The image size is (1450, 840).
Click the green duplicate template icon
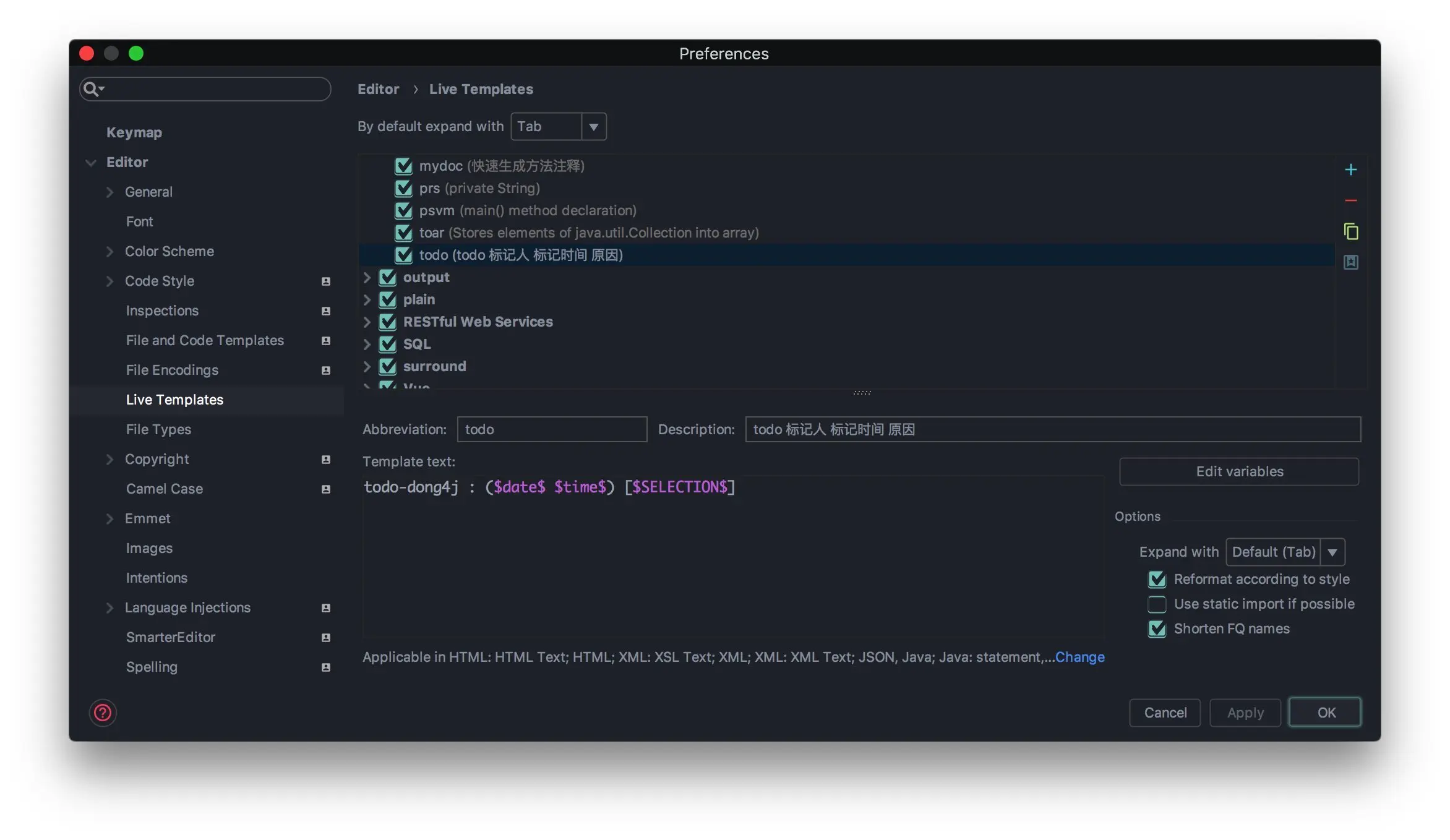(1350, 231)
